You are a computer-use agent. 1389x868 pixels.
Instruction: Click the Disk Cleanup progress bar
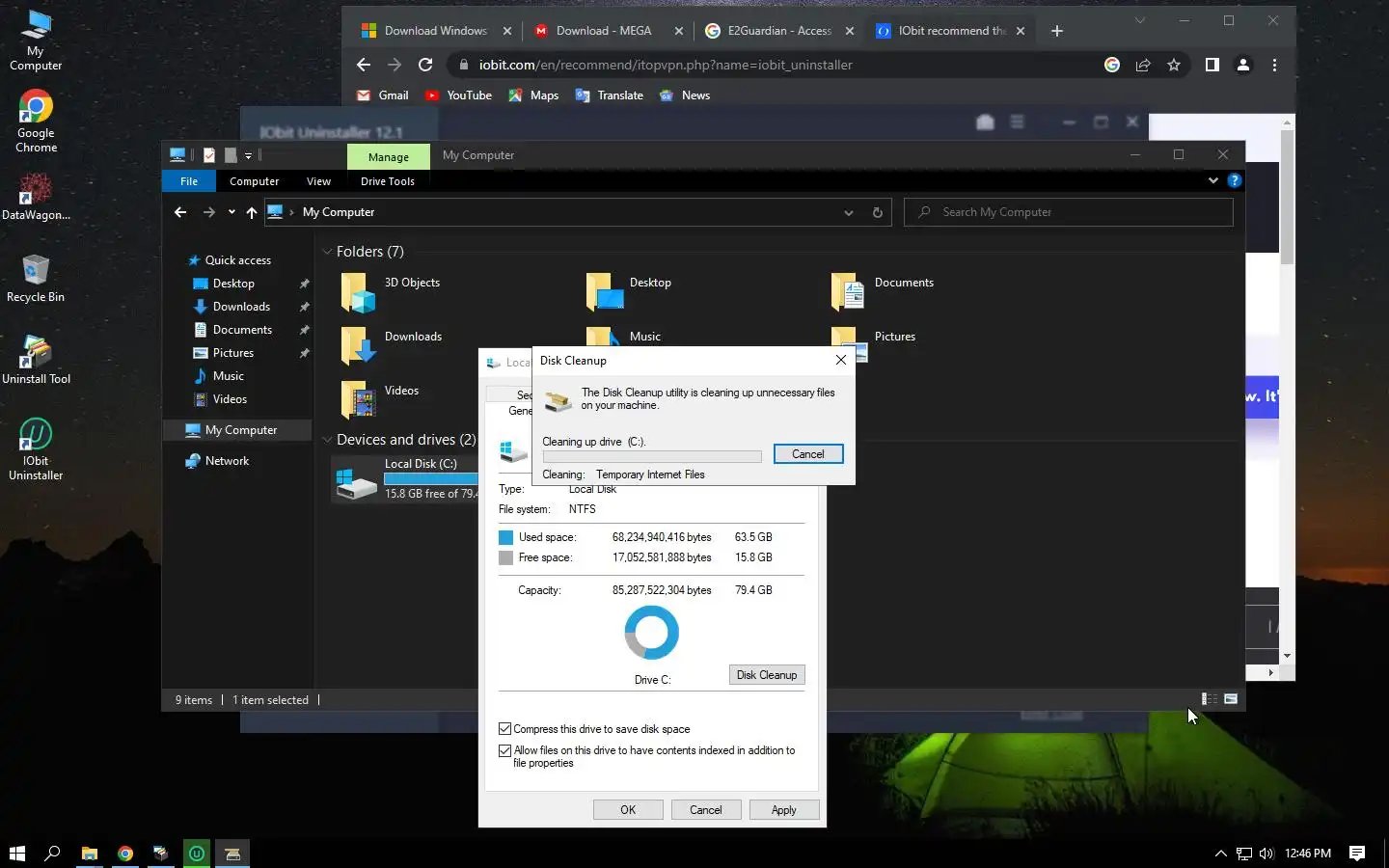click(652, 456)
